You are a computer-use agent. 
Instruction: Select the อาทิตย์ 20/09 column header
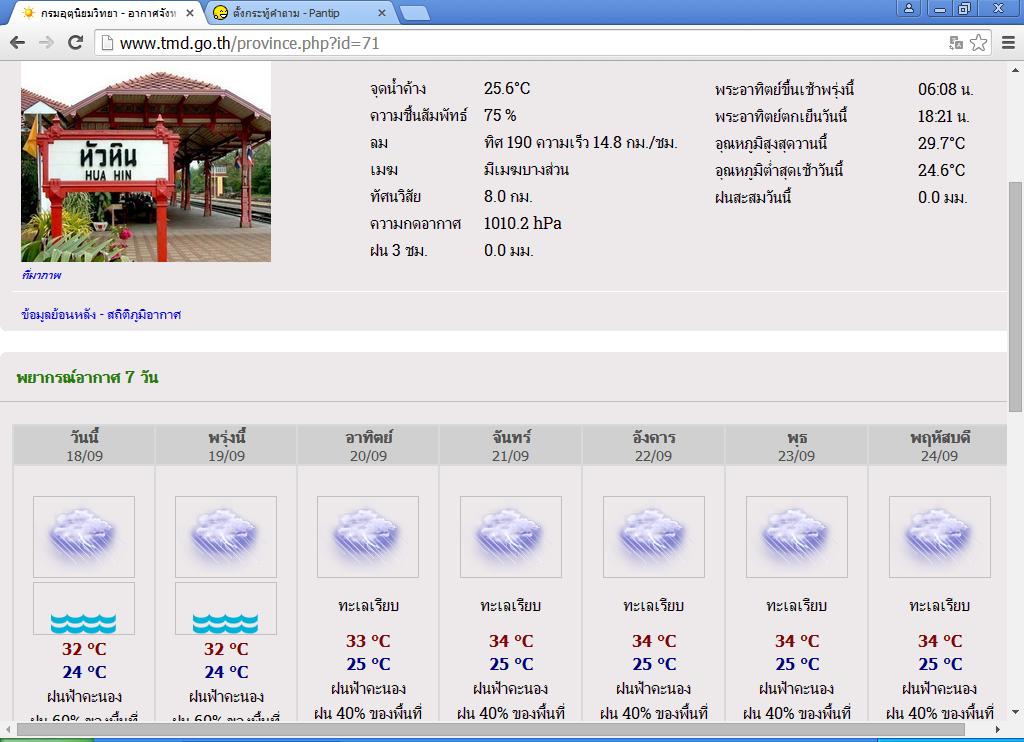368,445
